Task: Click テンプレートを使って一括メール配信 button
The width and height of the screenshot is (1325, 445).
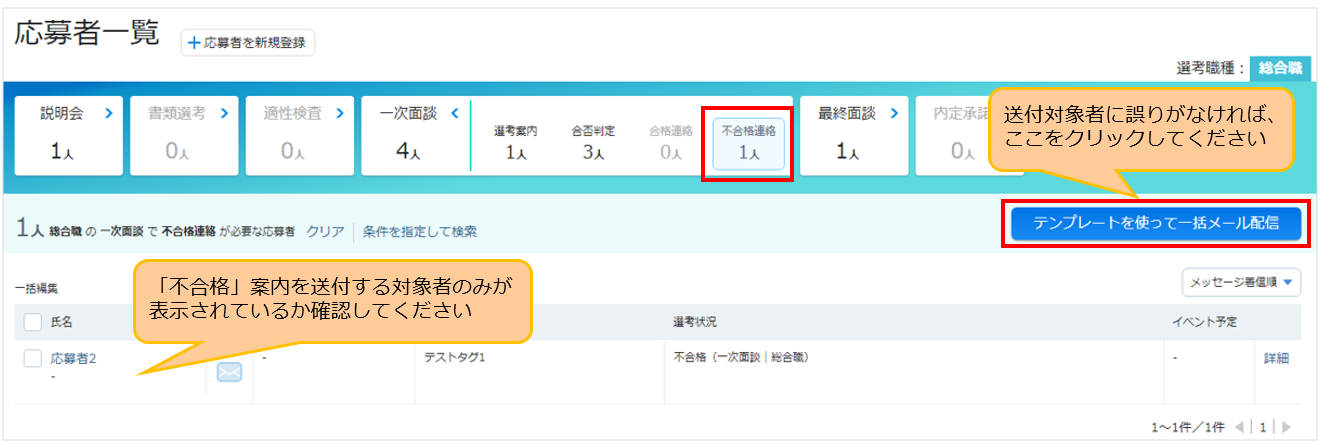Action: click(1155, 224)
